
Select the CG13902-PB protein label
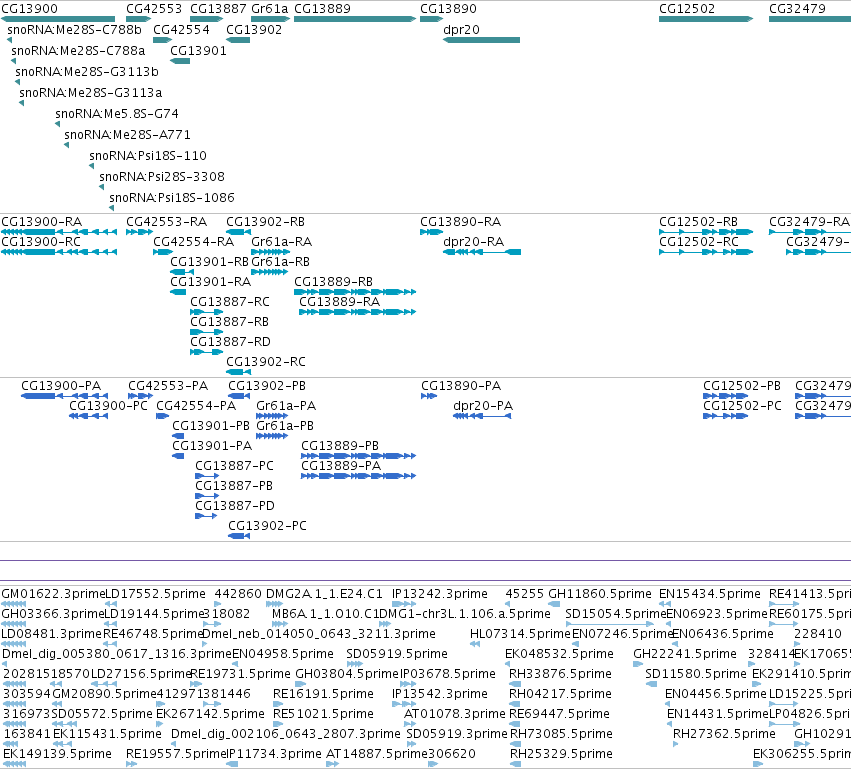tap(267, 386)
